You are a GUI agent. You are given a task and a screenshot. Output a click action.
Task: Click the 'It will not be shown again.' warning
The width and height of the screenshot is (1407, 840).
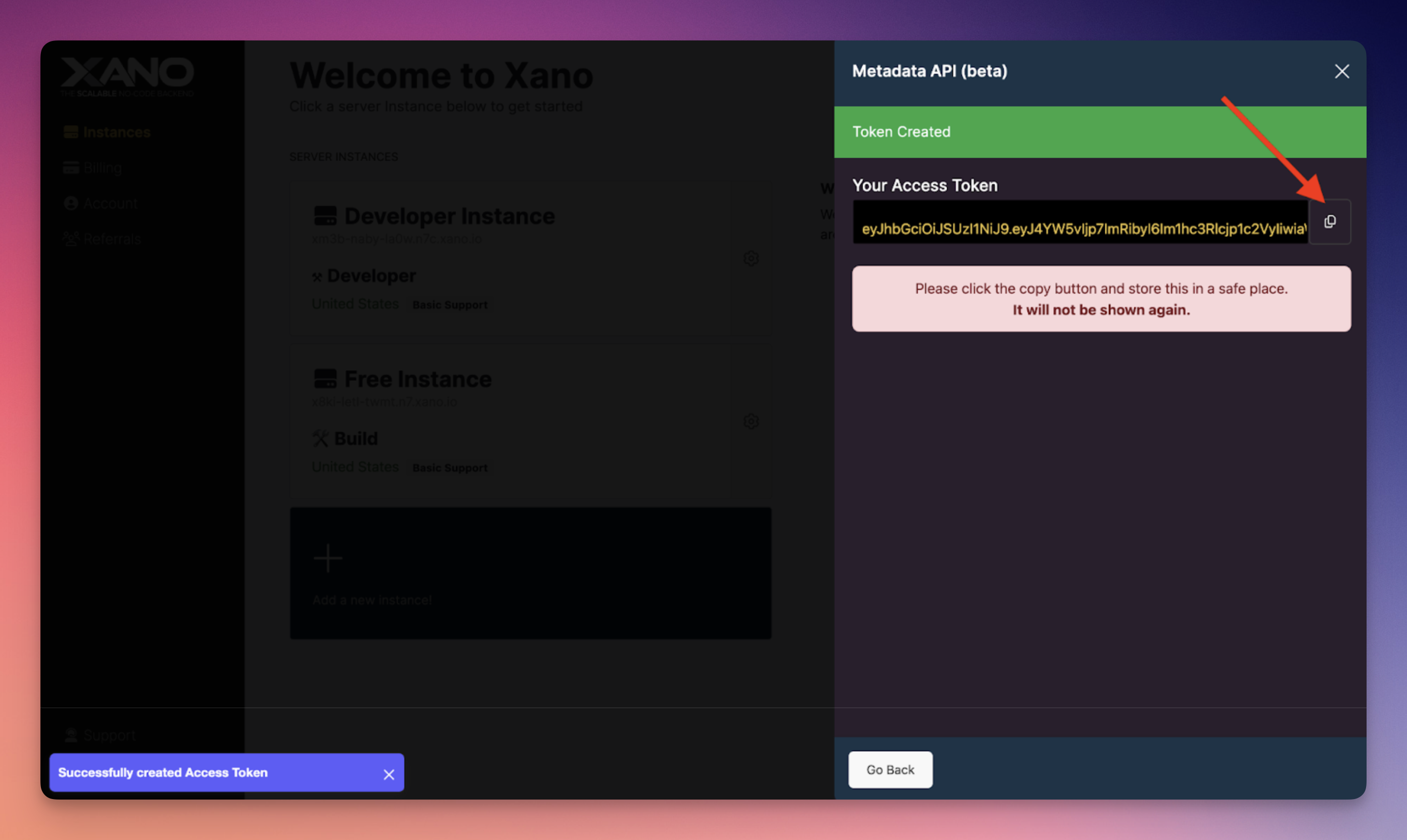click(1101, 310)
